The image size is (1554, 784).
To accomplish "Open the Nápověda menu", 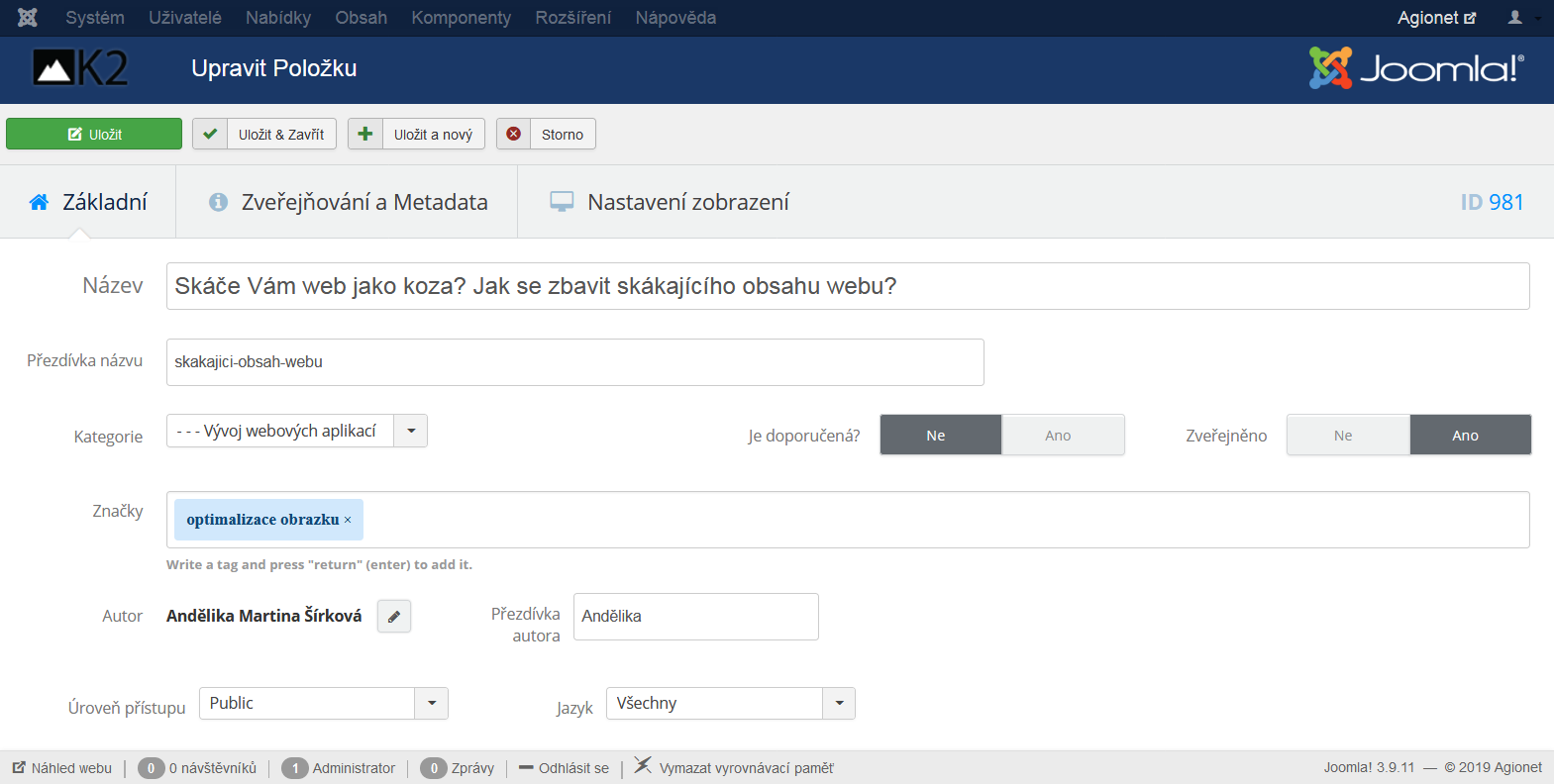I will coord(675,18).
